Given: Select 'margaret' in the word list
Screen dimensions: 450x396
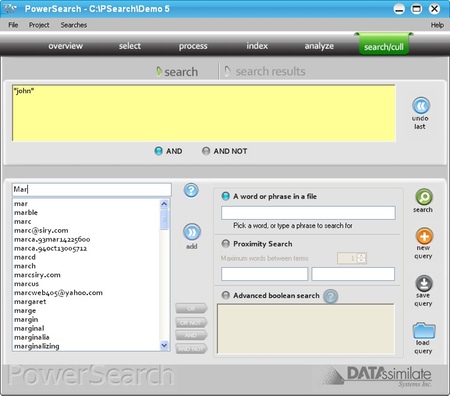Looking at the screenshot, I should 30,302.
